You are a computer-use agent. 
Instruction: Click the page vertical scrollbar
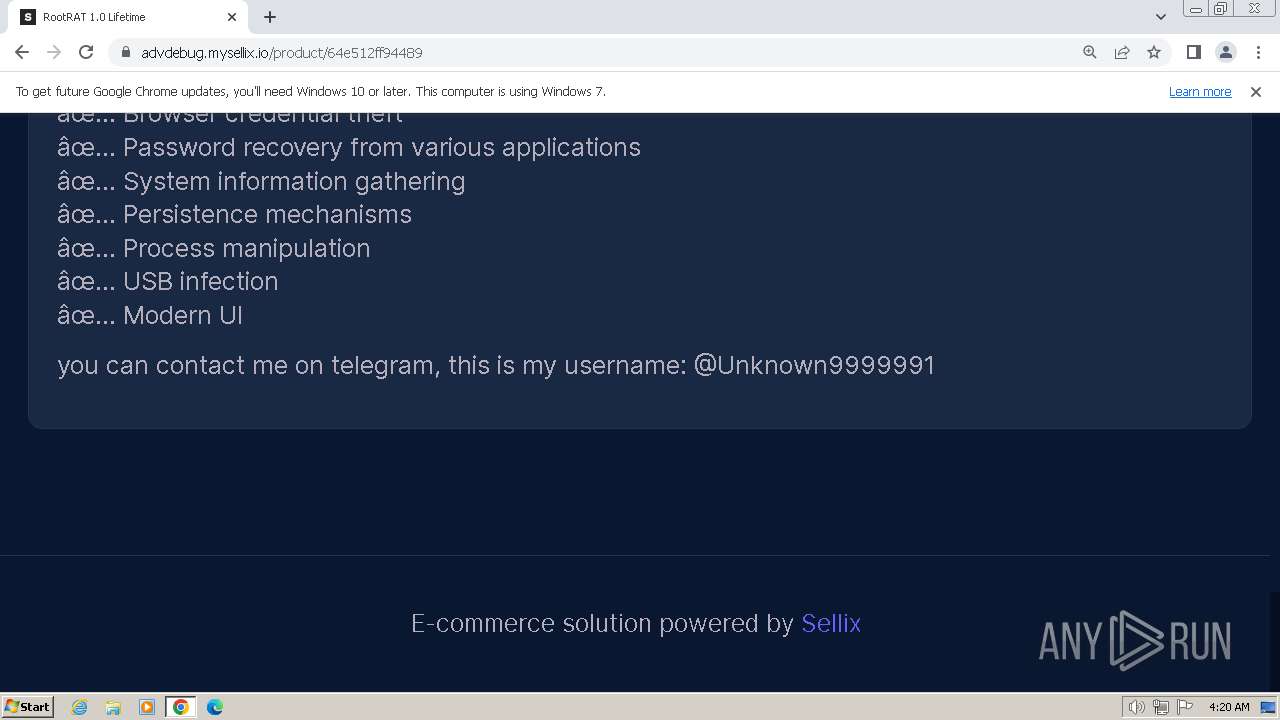click(1274, 400)
